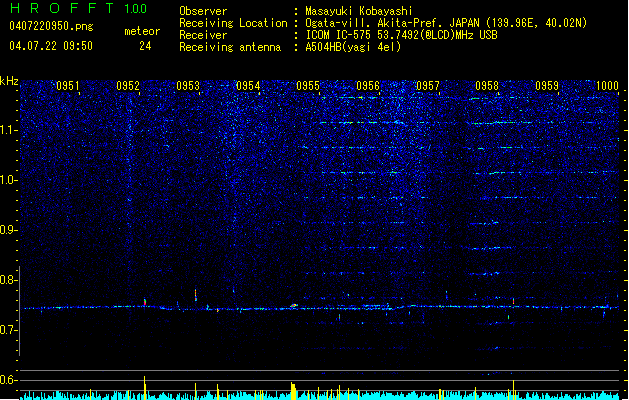The width and height of the screenshot is (629, 400).
Task: Click the 0957 time marker
Action: click(x=428, y=86)
